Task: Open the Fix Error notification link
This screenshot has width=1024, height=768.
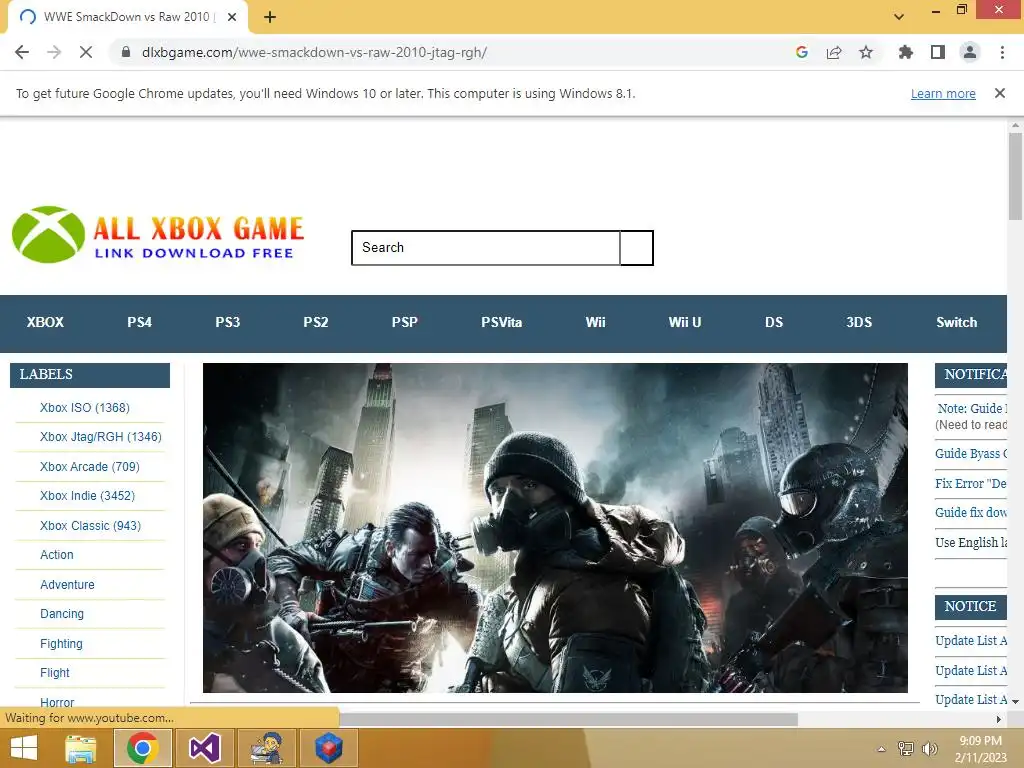Action: (971, 484)
